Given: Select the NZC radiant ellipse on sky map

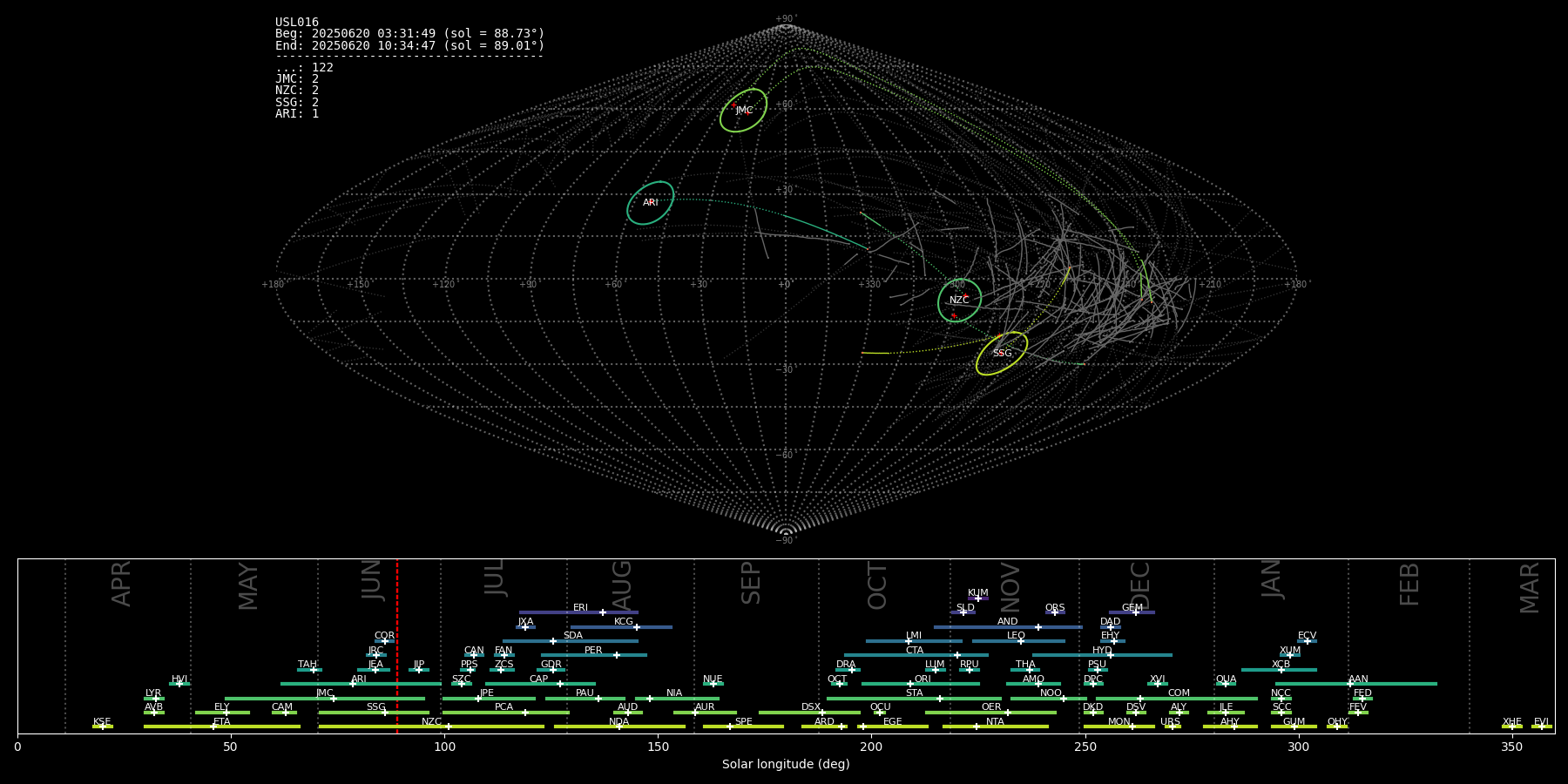Looking at the screenshot, I should pos(959,301).
